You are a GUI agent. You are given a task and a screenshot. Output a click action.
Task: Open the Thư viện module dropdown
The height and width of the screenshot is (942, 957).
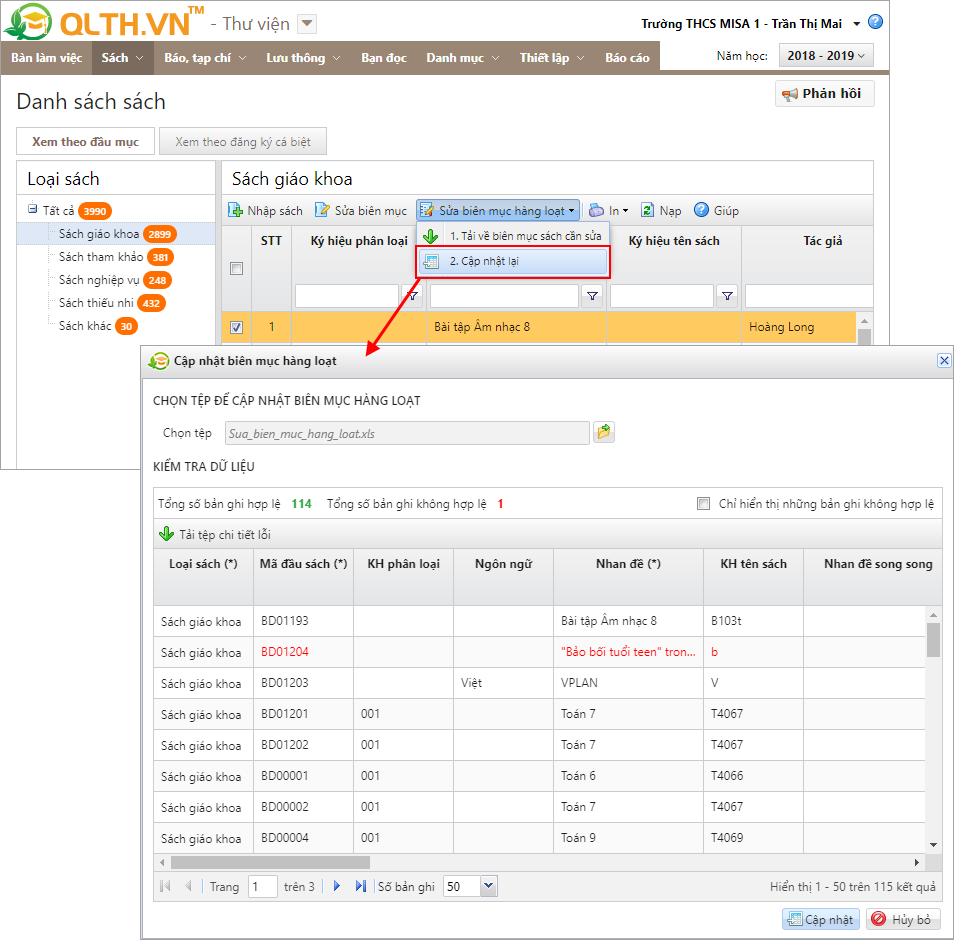click(x=307, y=24)
